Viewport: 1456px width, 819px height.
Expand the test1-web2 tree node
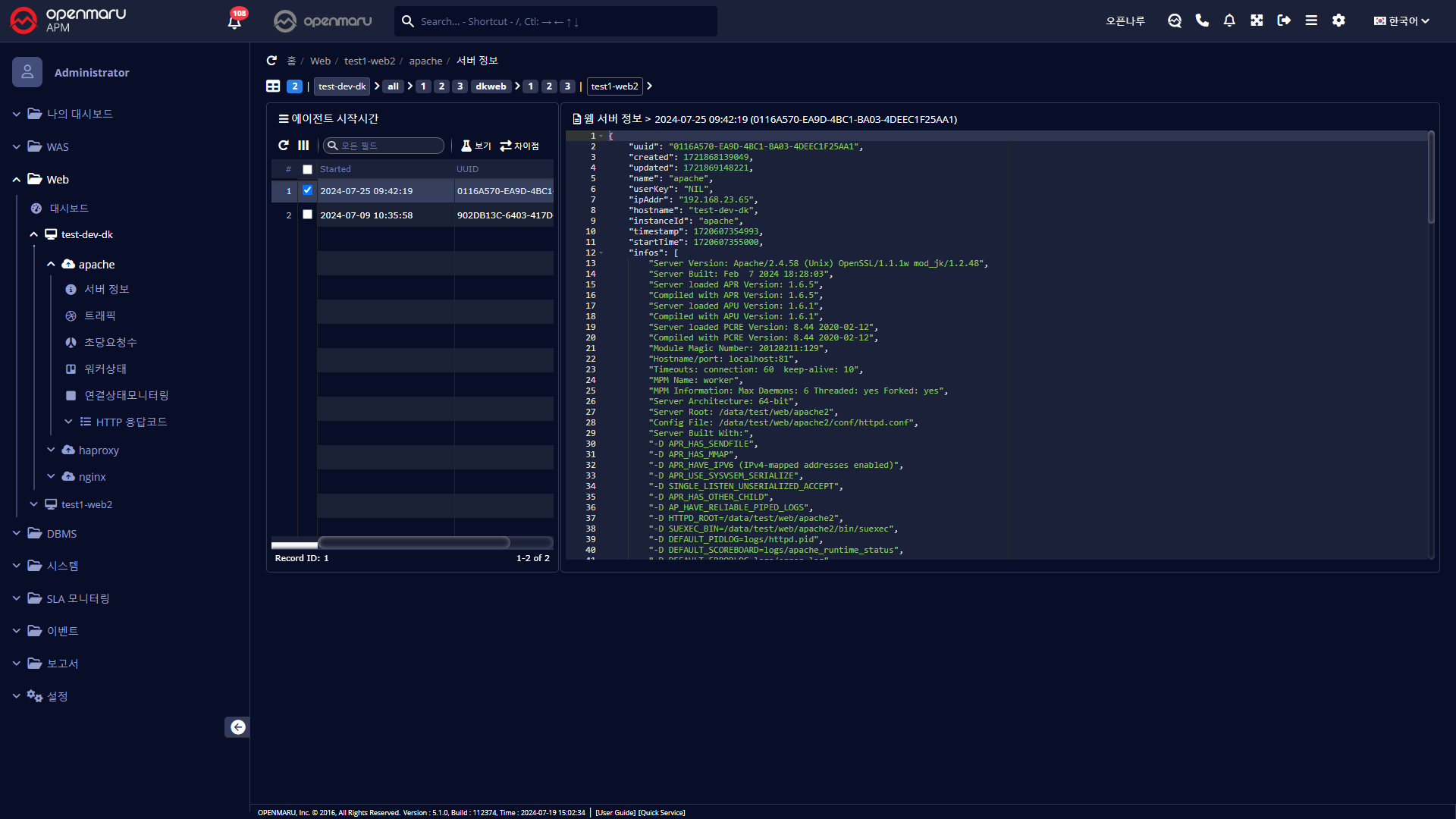click(x=33, y=504)
